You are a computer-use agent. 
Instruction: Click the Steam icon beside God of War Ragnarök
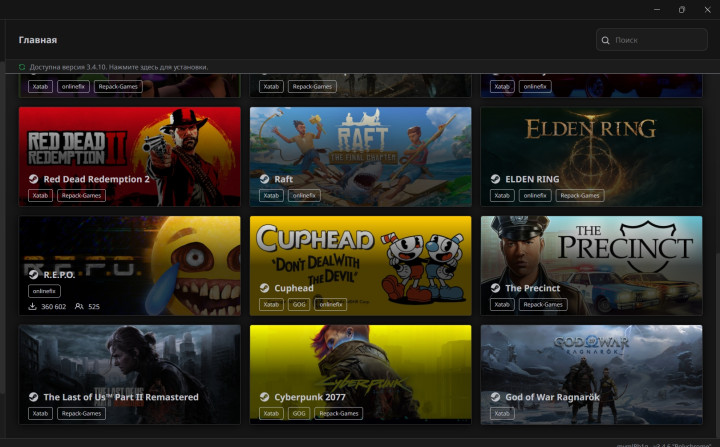pyautogui.click(x=495, y=397)
